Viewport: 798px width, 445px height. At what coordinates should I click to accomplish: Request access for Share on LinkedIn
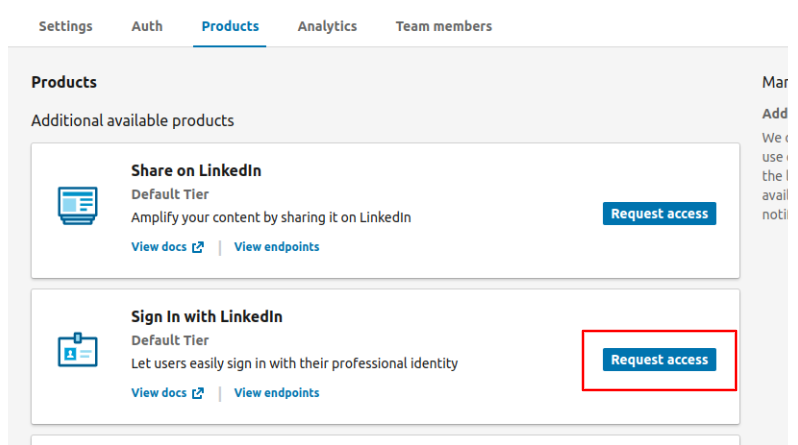[659, 213]
